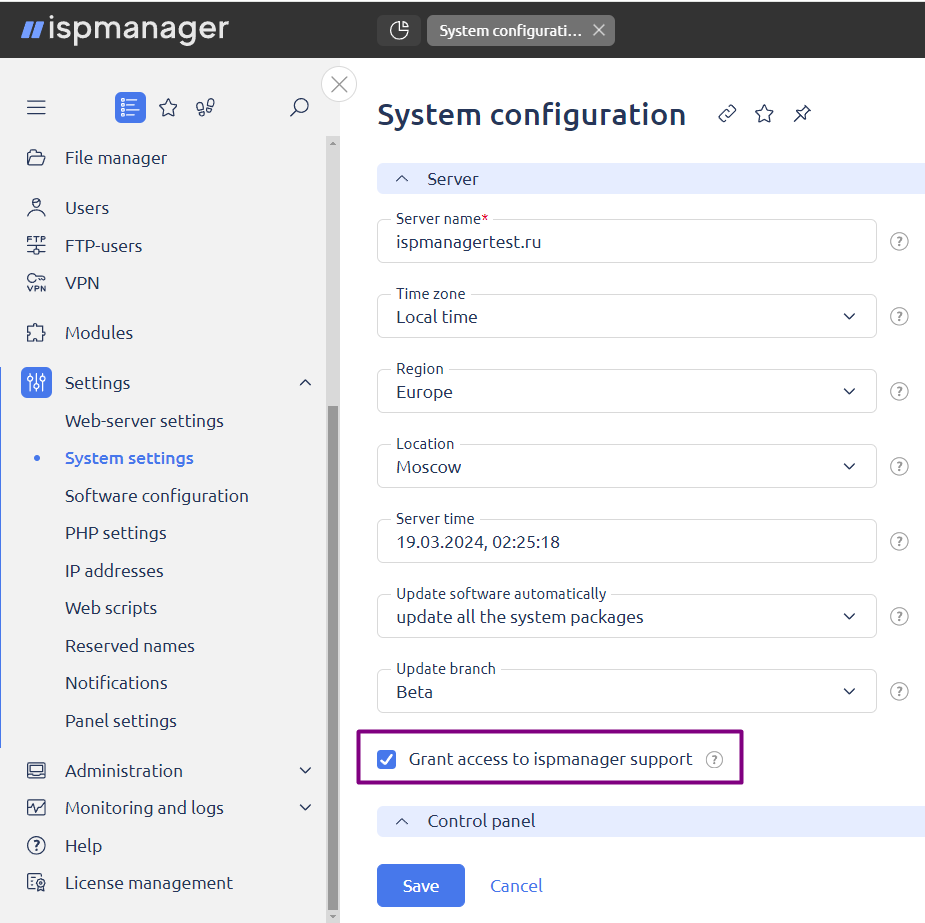The height and width of the screenshot is (923, 925).
Task: Open the Location dropdown
Action: (626, 466)
